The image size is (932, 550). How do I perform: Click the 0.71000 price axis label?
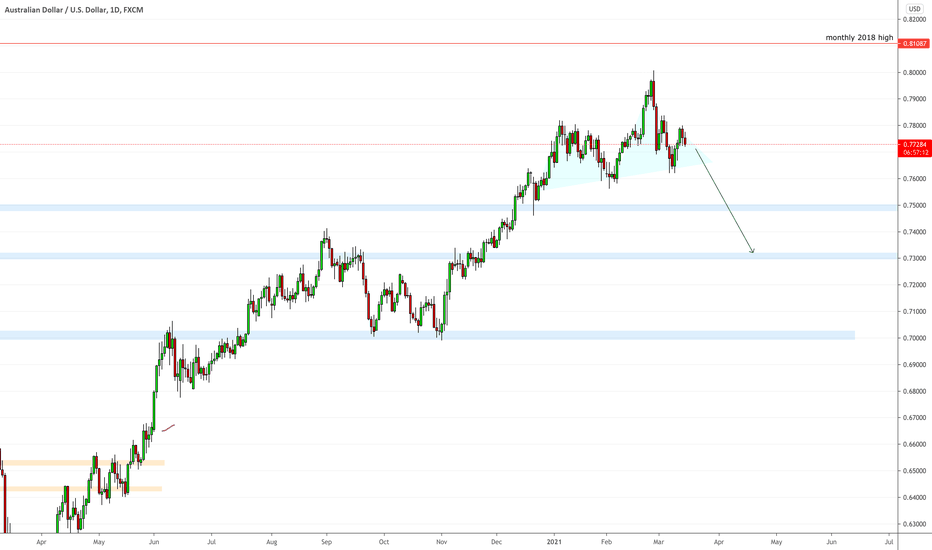(x=915, y=312)
